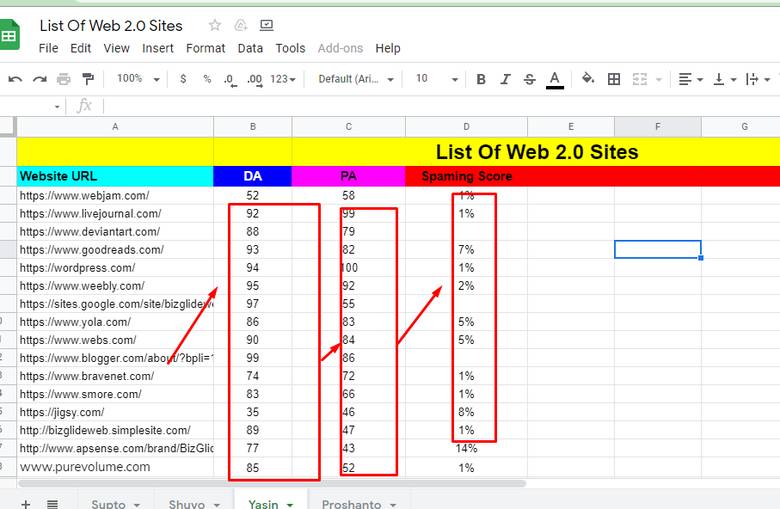This screenshot has width=780, height=509.
Task: Open the Edit menu
Action: (81, 48)
